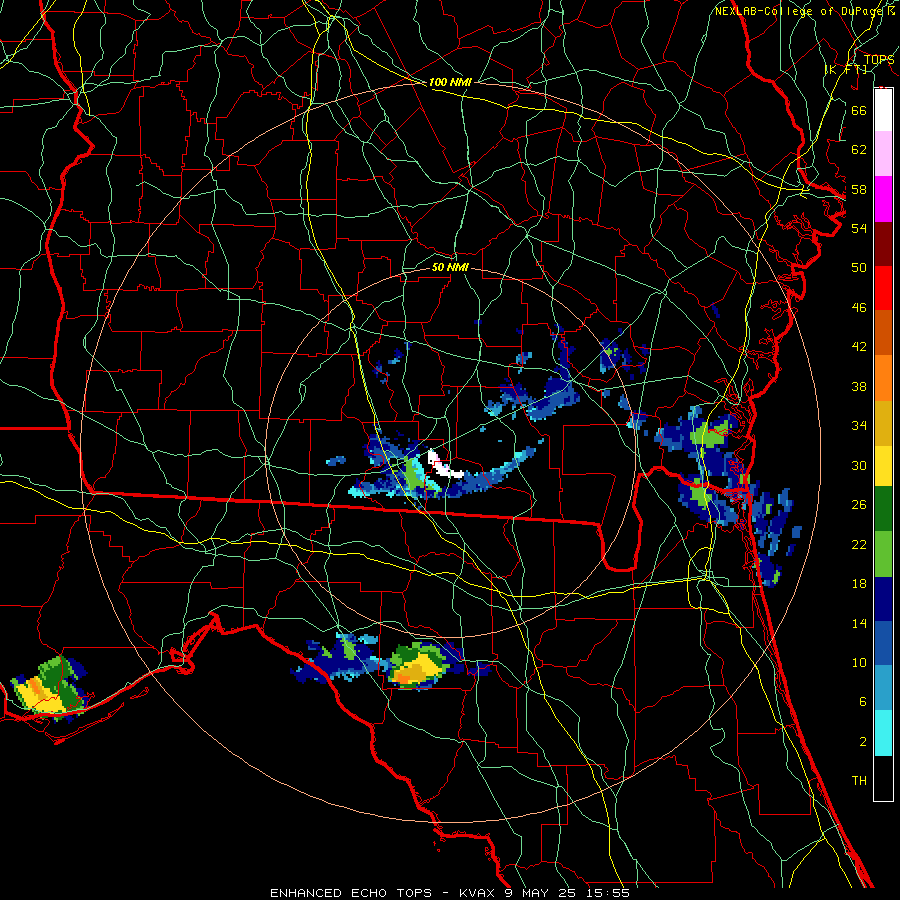The height and width of the screenshot is (900, 900).
Task: Click the 6 legend value
Action: point(862,702)
